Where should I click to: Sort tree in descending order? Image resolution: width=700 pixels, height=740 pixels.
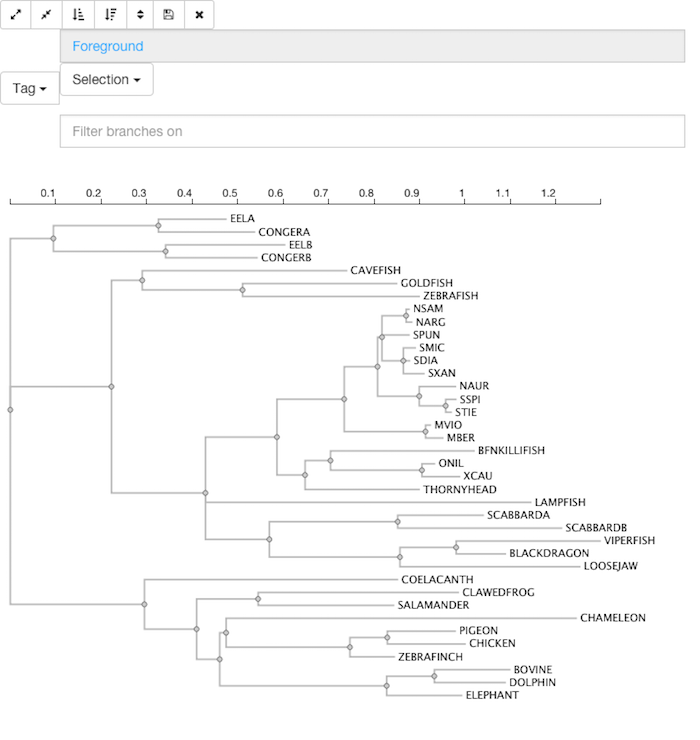110,15
